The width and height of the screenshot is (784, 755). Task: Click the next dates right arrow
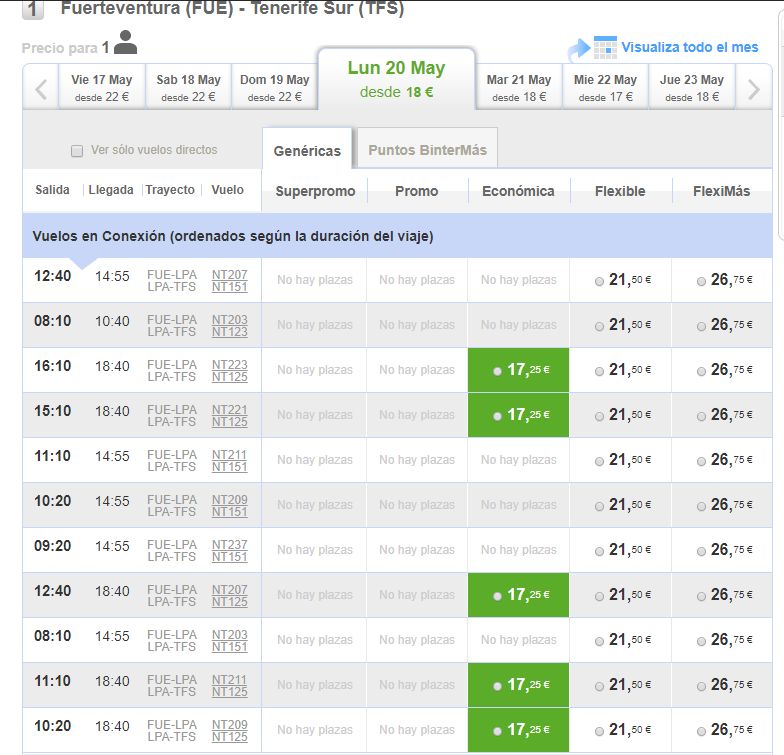(x=754, y=90)
